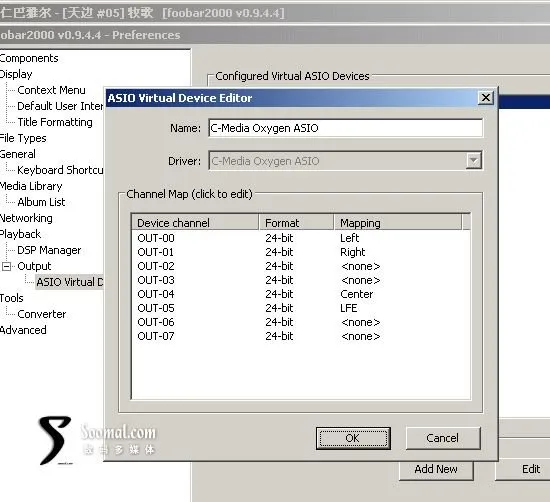Open Converter under Tools
The height and width of the screenshot is (502, 550).
coord(42,314)
